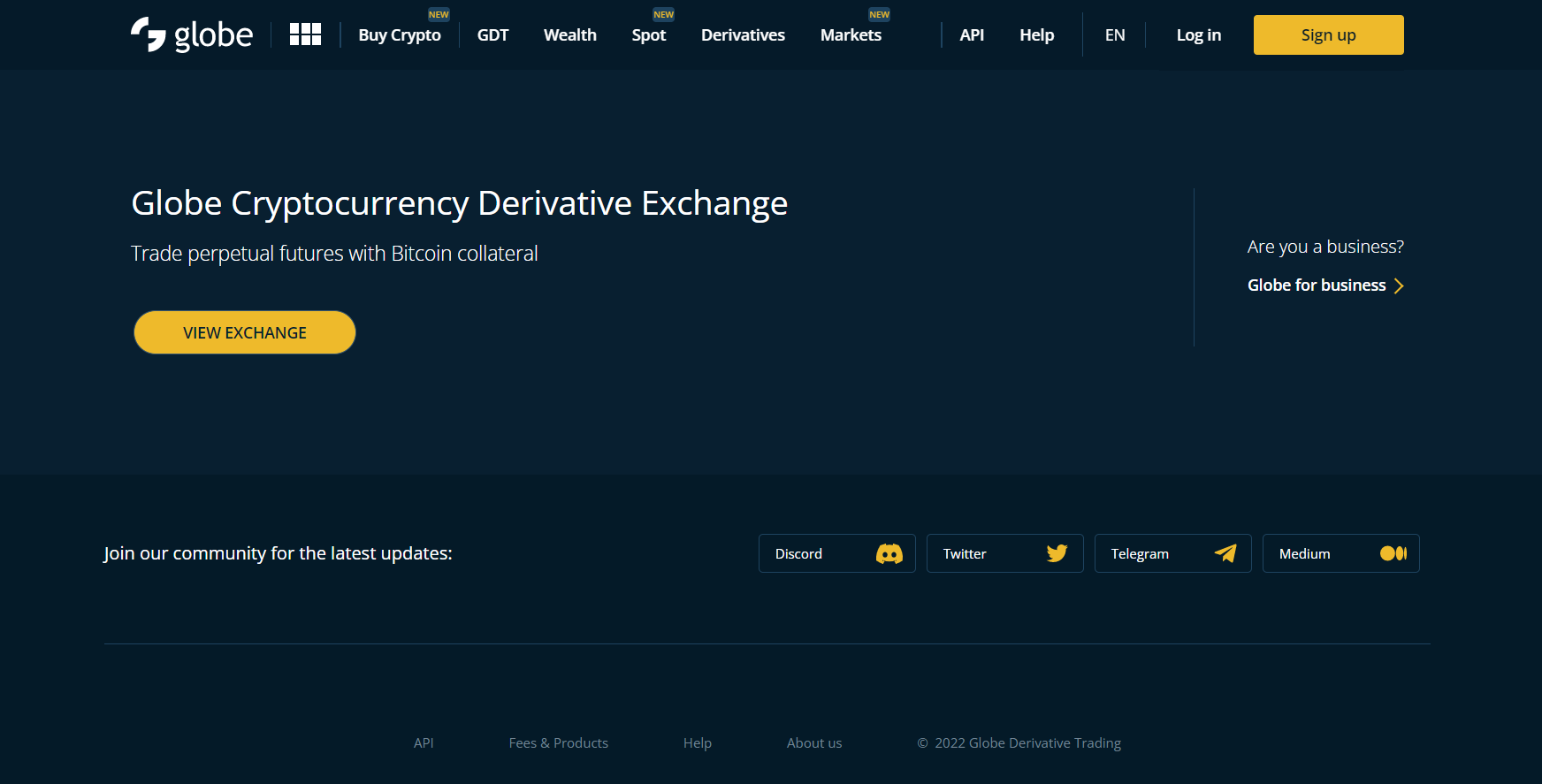The width and height of the screenshot is (1542, 784).
Task: Open the GDT menu item
Action: (492, 35)
